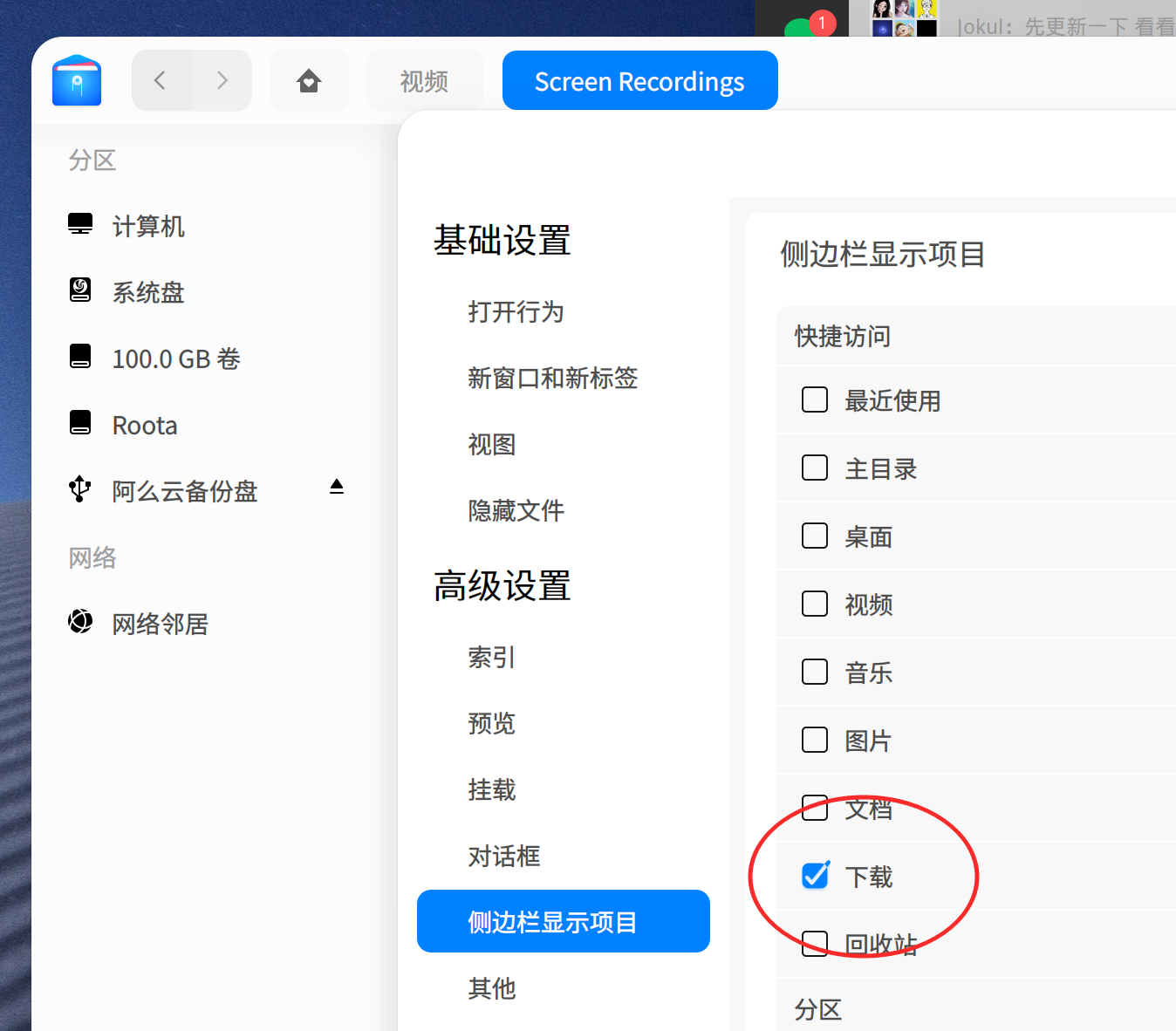Image resolution: width=1176 pixels, height=1031 pixels.
Task: Click the 阿么云备份盘 USB drive icon
Action: tap(79, 489)
